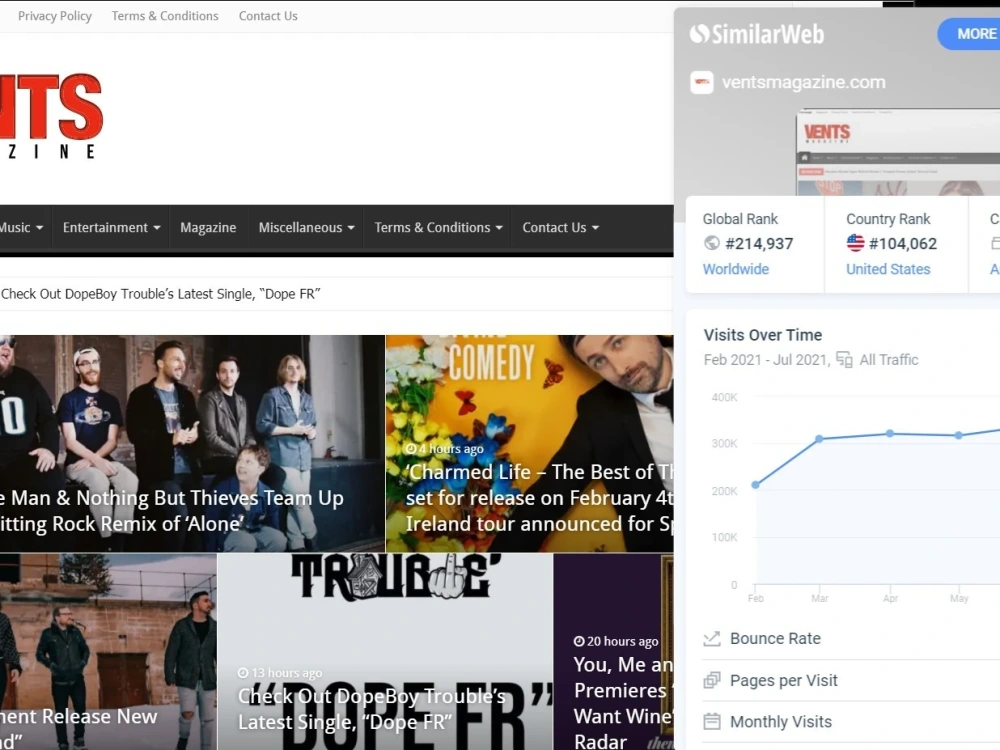This screenshot has width=1000, height=750.
Task: Open the 'You, Me an...' 20 hours ago article
Action: point(614,652)
